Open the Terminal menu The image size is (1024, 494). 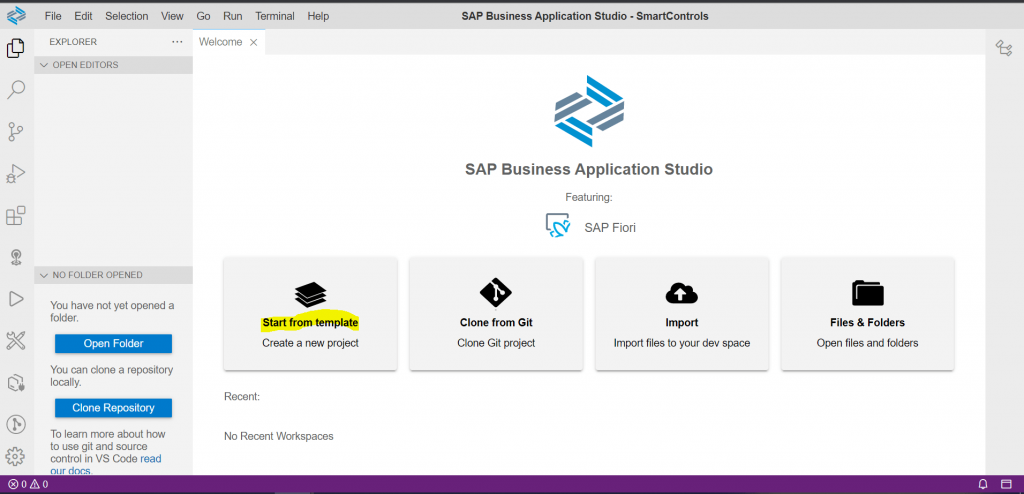[275, 16]
